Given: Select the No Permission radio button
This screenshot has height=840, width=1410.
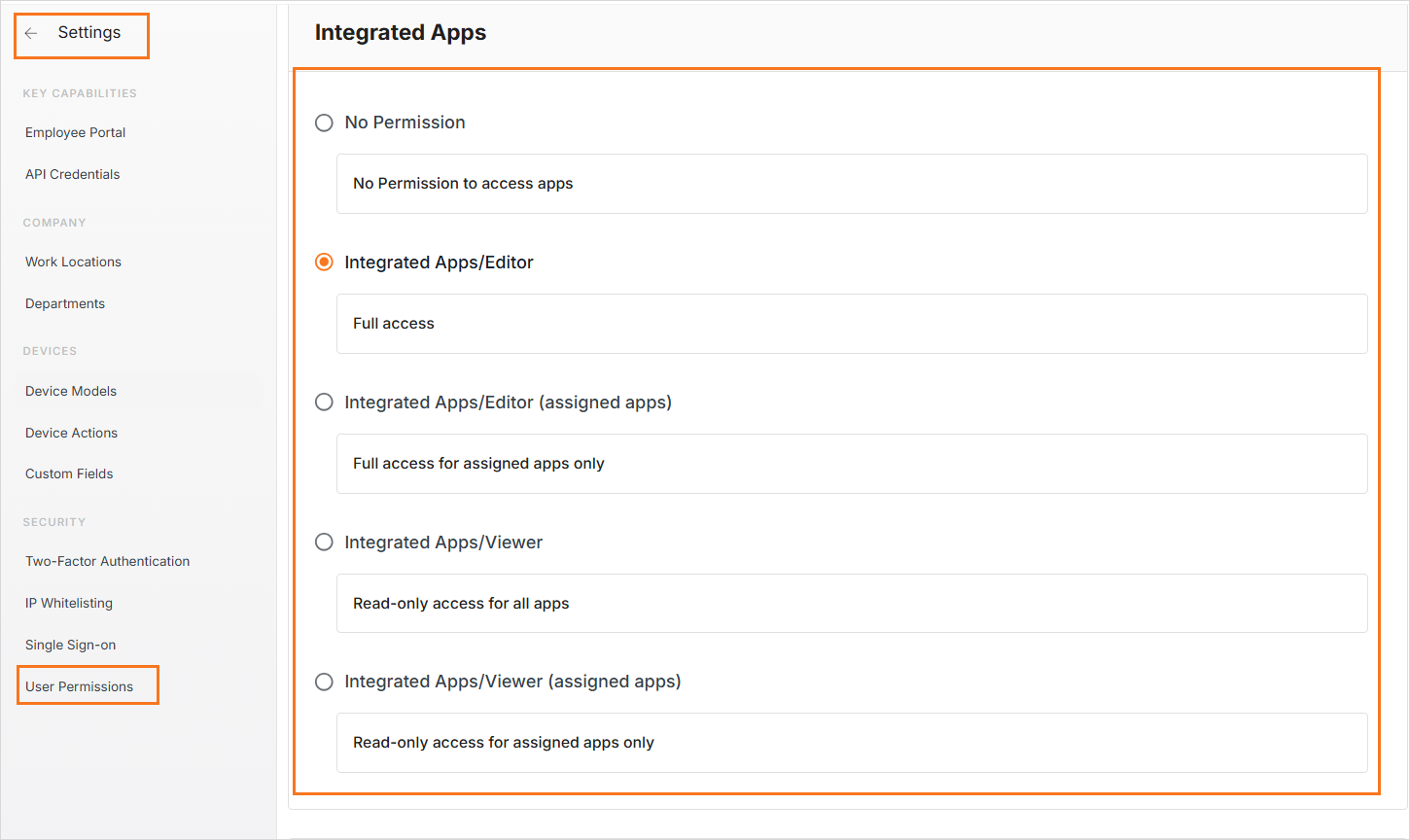Looking at the screenshot, I should pos(324,122).
